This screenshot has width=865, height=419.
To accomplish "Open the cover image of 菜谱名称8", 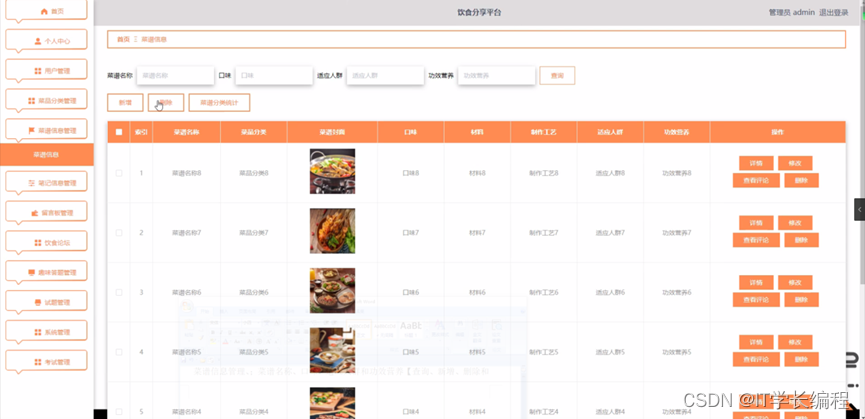I will (x=332, y=171).
